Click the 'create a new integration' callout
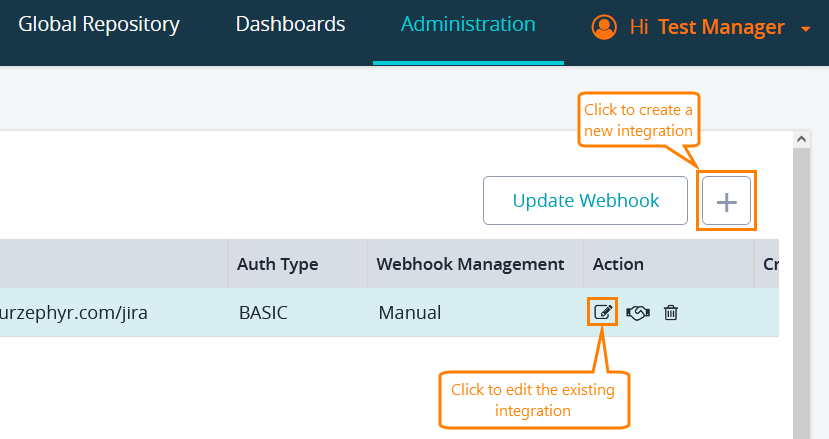Image resolution: width=829 pixels, height=439 pixels. click(x=638, y=120)
